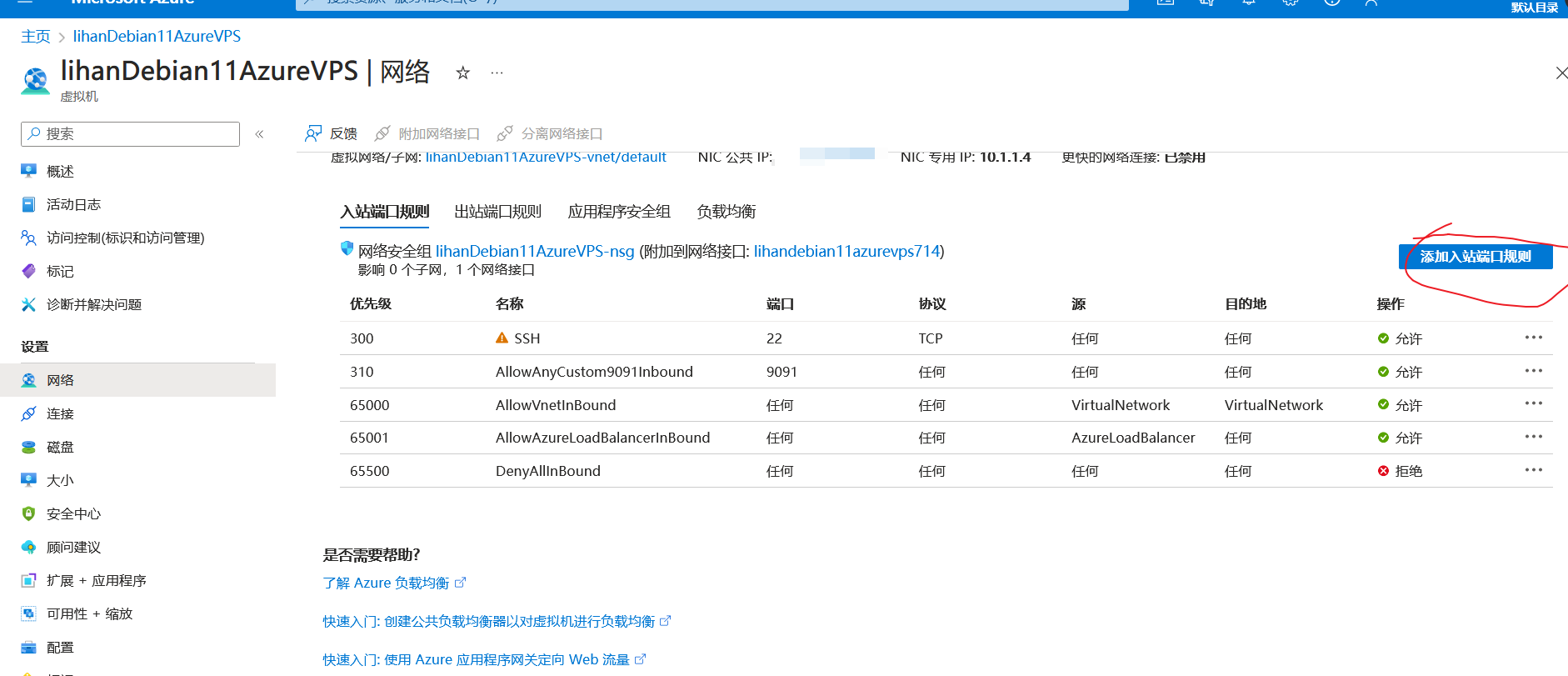The height and width of the screenshot is (676, 1568).
Task: Close the networking blade with X
Action: coord(1561,73)
